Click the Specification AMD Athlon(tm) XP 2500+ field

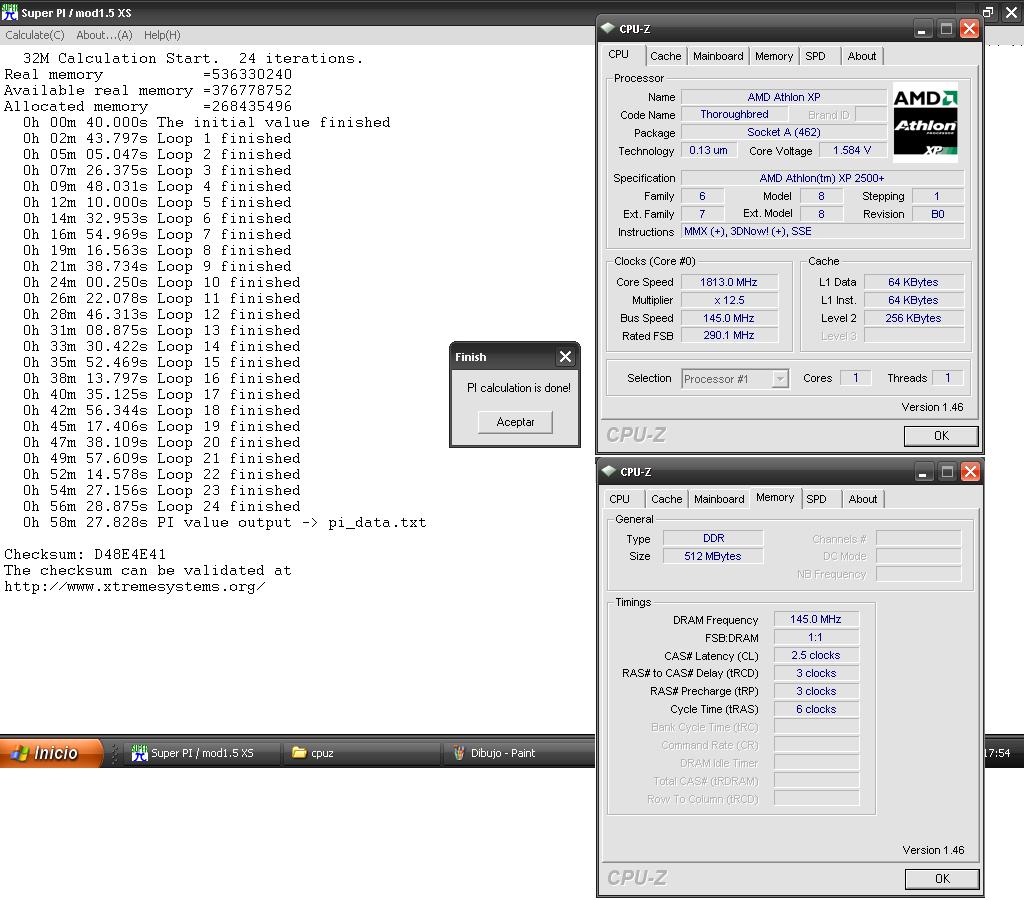click(x=822, y=178)
